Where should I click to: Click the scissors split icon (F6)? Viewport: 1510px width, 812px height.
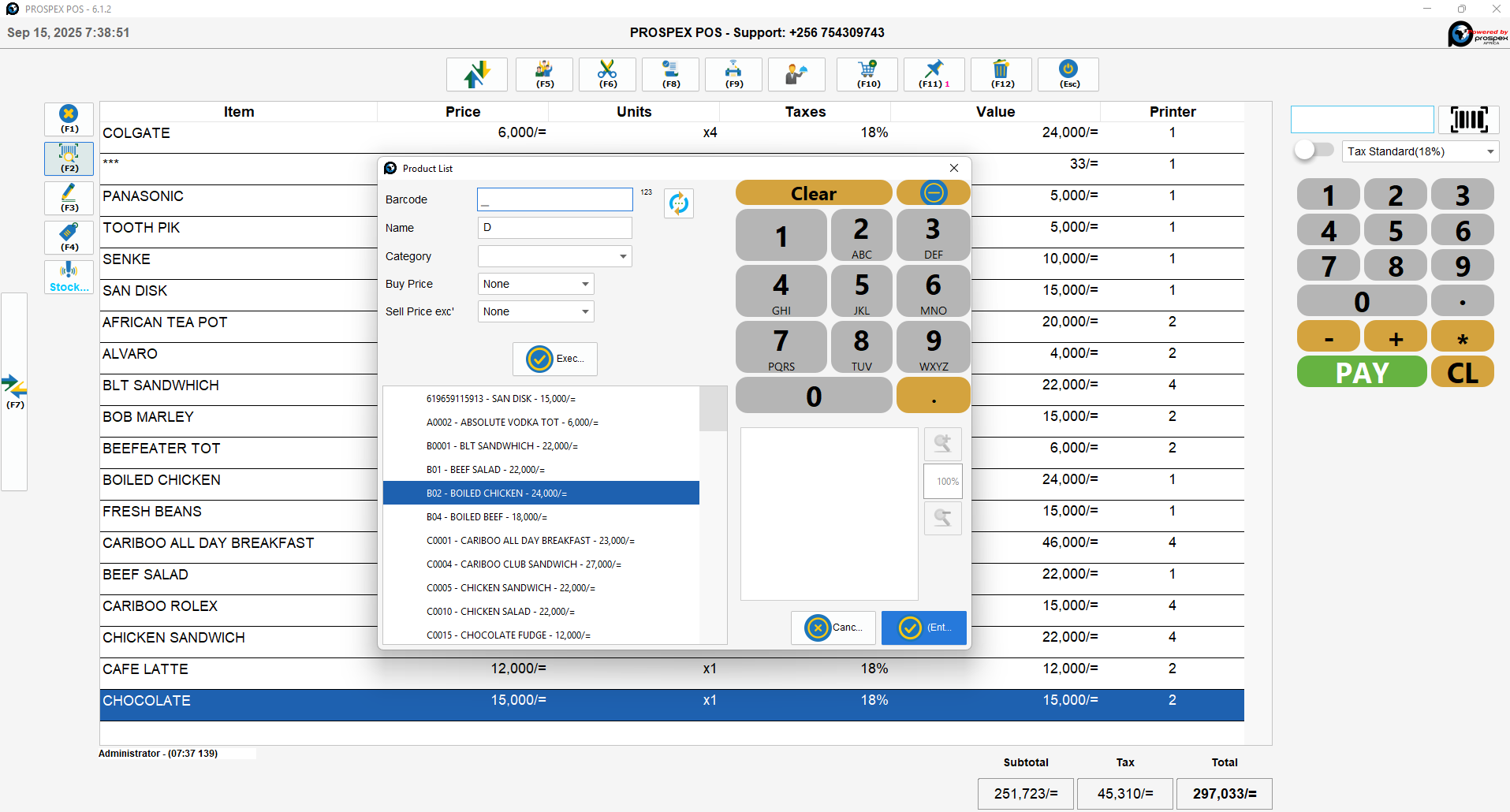[607, 74]
